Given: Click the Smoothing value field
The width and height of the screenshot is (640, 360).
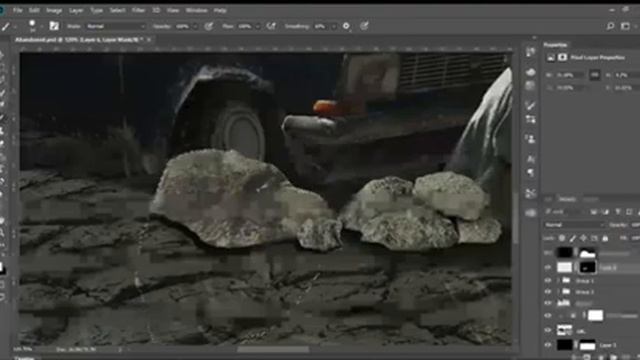Looking at the screenshot, I should point(320,26).
